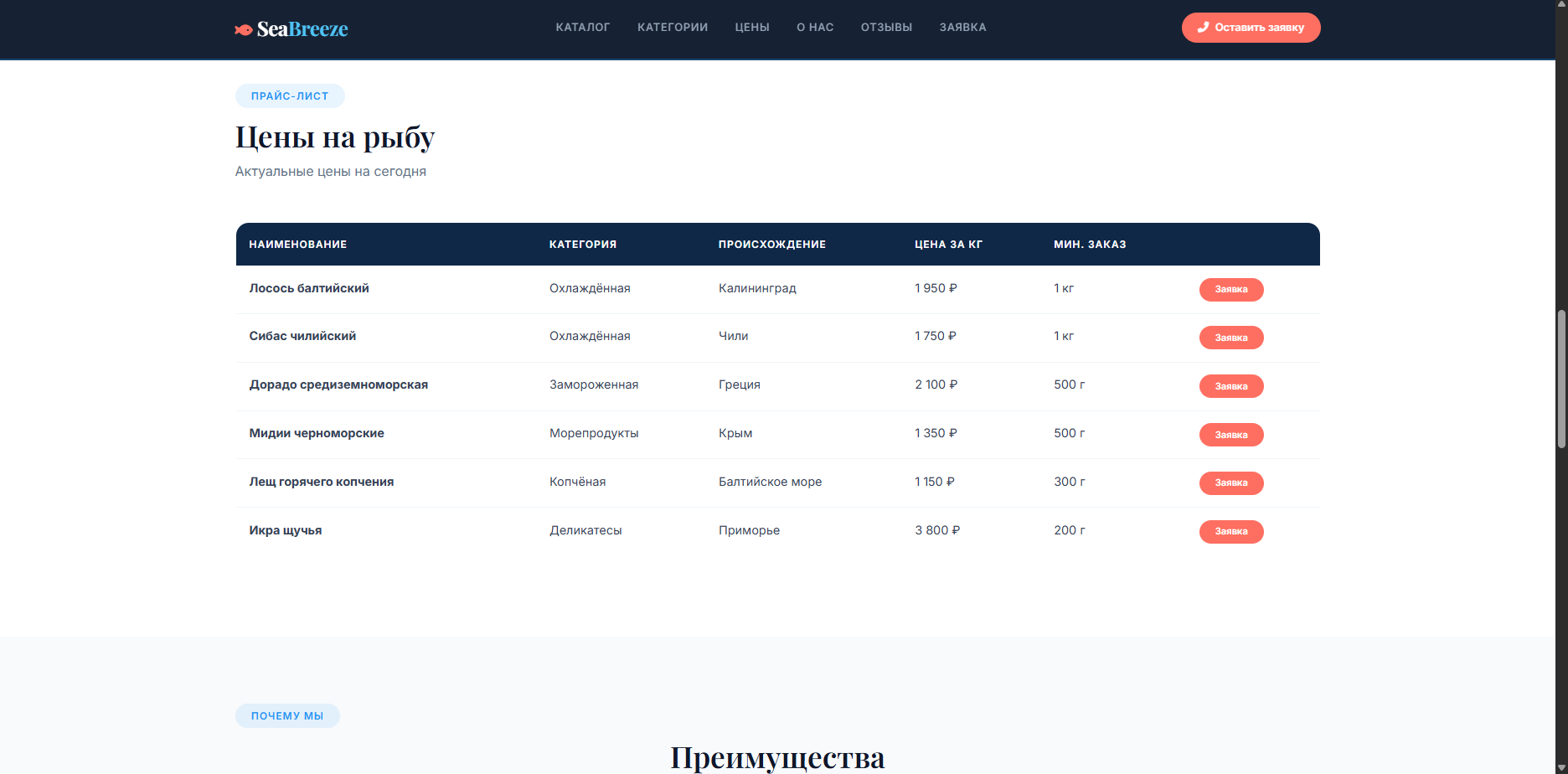Select the Лещ горячего копчения name
Screen dimensions: 1568x774
coord(322,482)
